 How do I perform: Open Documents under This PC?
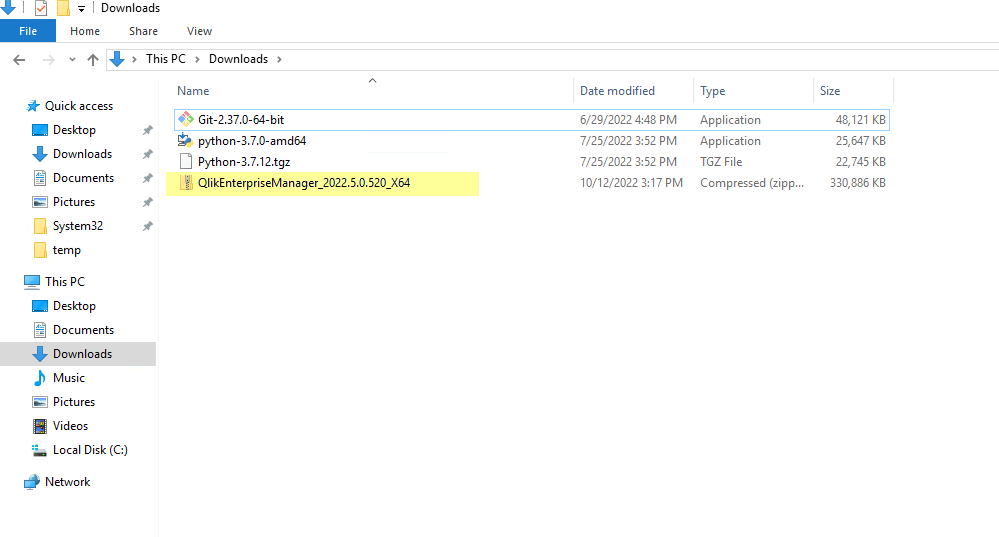83,330
